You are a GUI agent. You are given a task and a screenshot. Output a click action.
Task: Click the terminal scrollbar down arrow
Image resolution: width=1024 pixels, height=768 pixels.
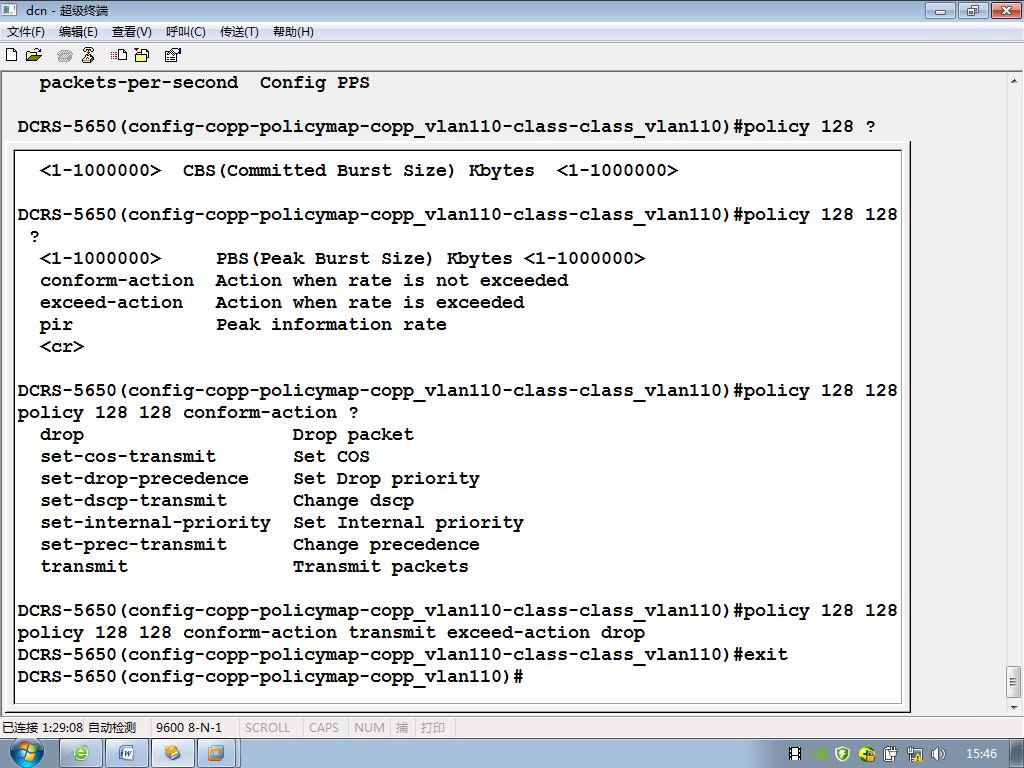coord(1014,707)
